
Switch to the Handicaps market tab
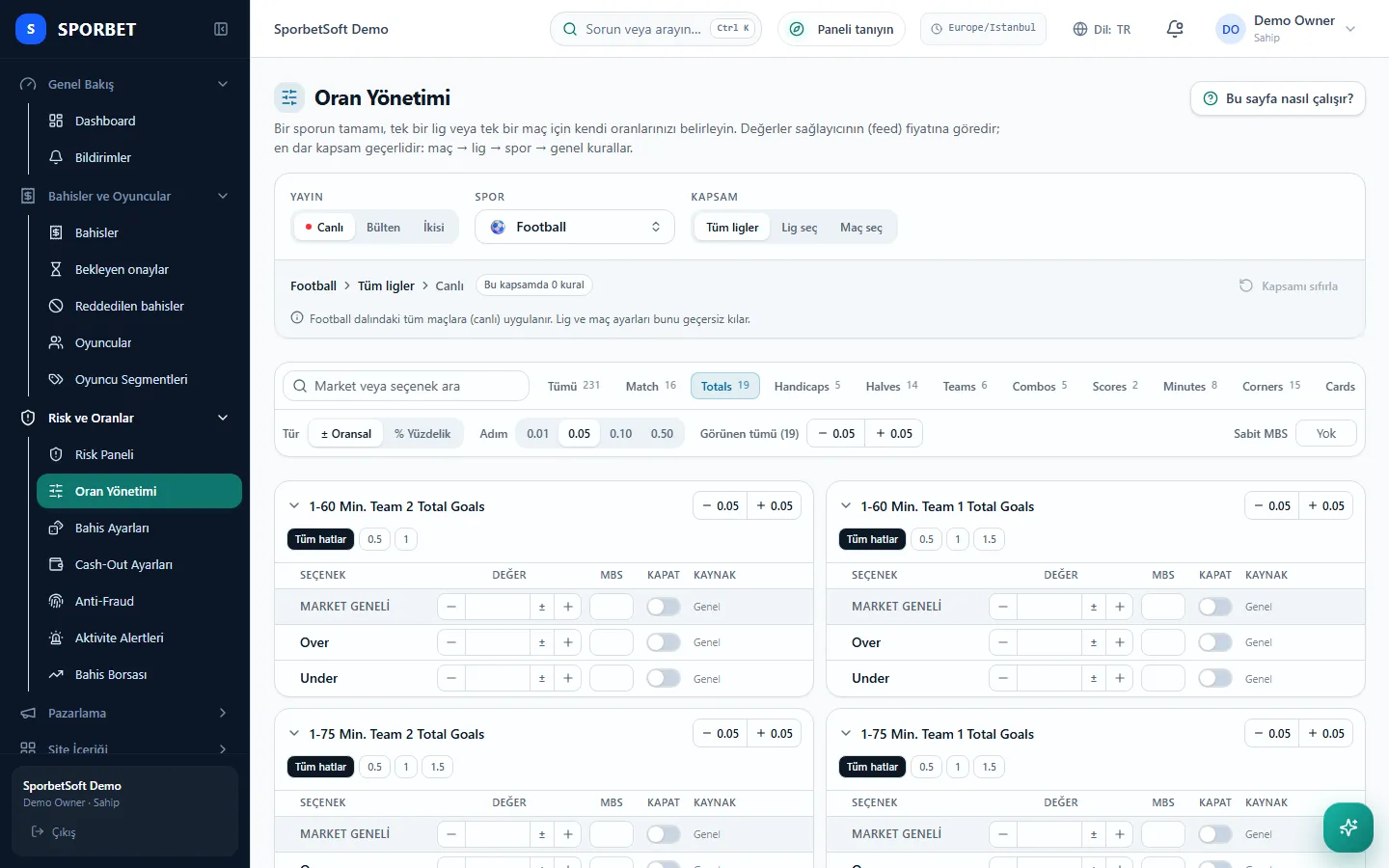807,386
